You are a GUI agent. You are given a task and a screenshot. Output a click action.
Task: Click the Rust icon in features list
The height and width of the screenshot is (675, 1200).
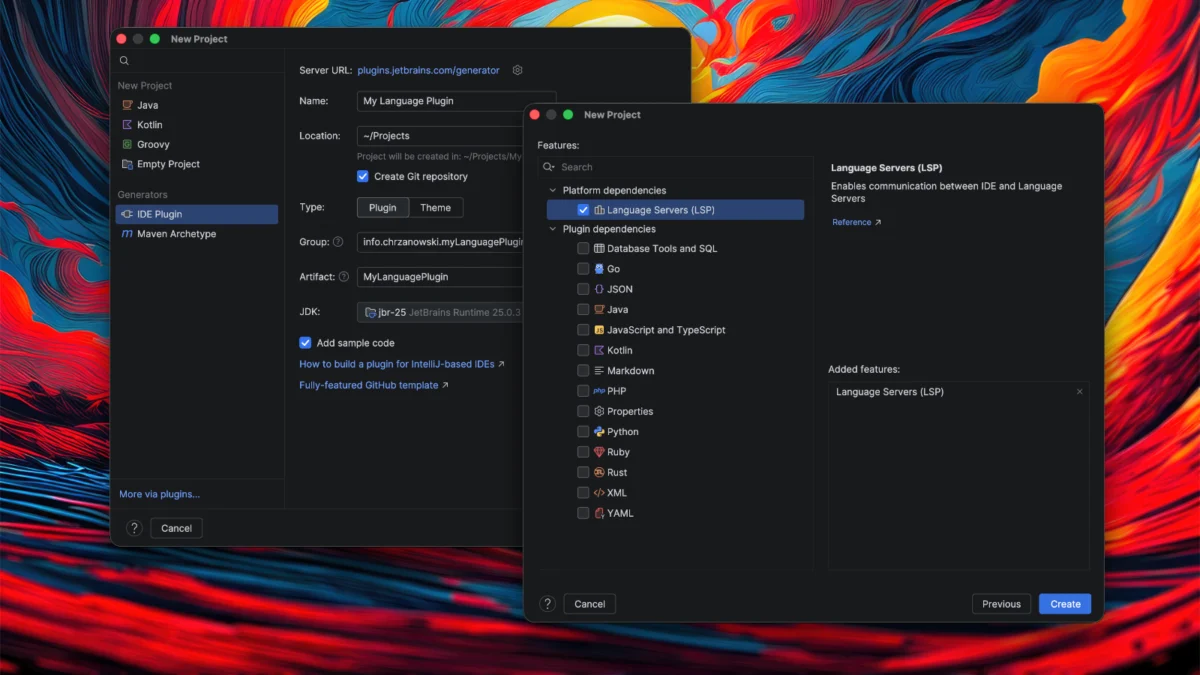(599, 472)
